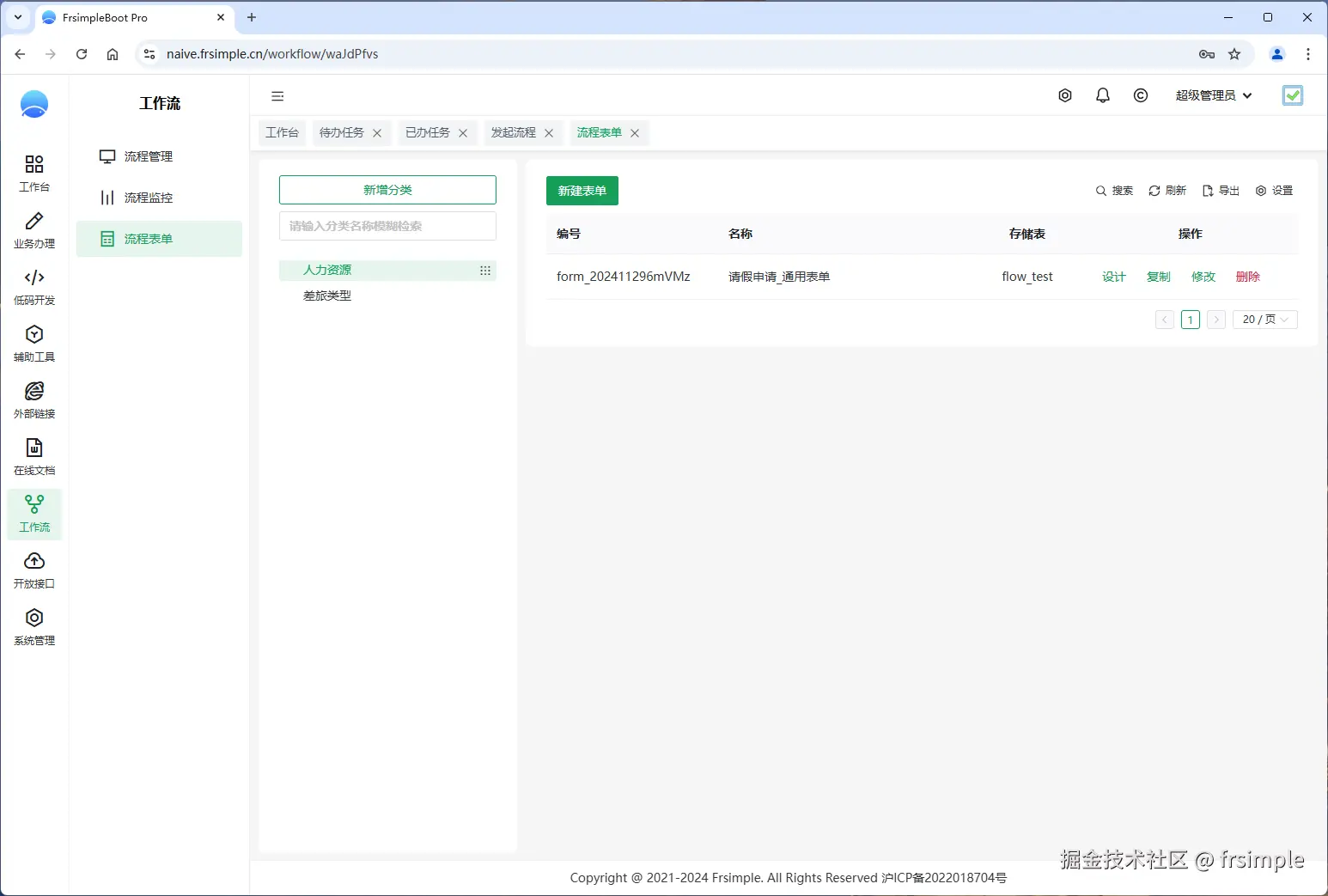Viewport: 1328px width, 896px height.
Task: Open the 超级管理员 user dropdown
Action: click(x=1214, y=95)
